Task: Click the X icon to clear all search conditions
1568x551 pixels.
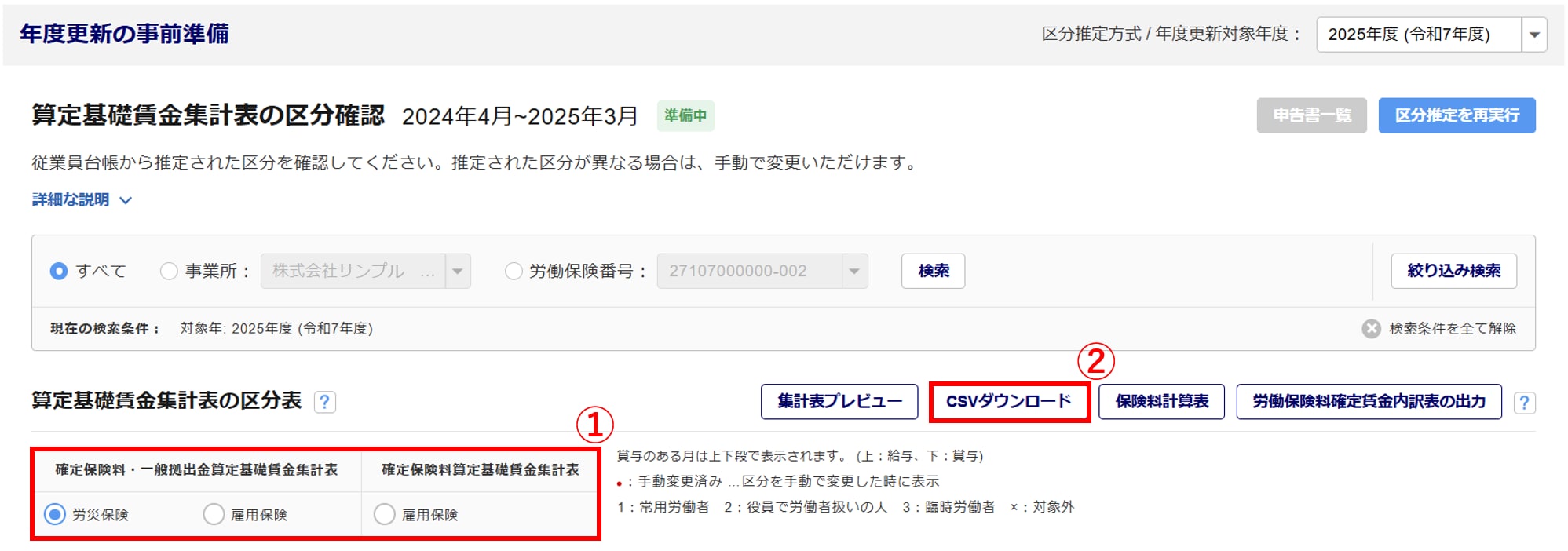Action: coord(1371,329)
